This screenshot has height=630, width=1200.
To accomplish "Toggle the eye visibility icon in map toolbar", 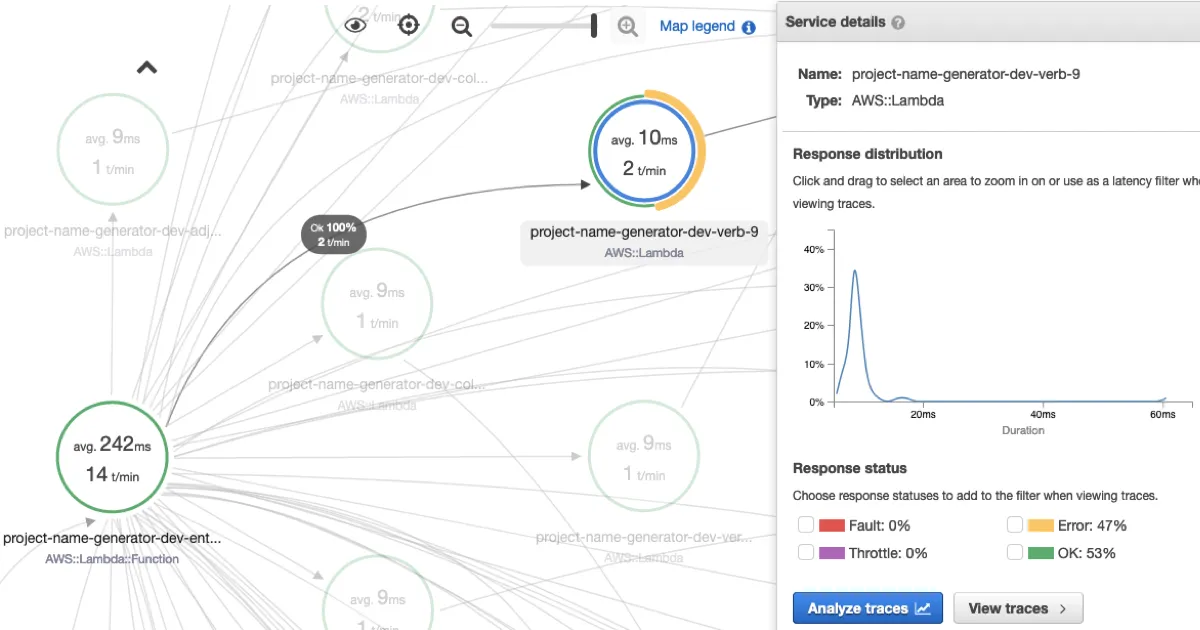I will (355, 25).
